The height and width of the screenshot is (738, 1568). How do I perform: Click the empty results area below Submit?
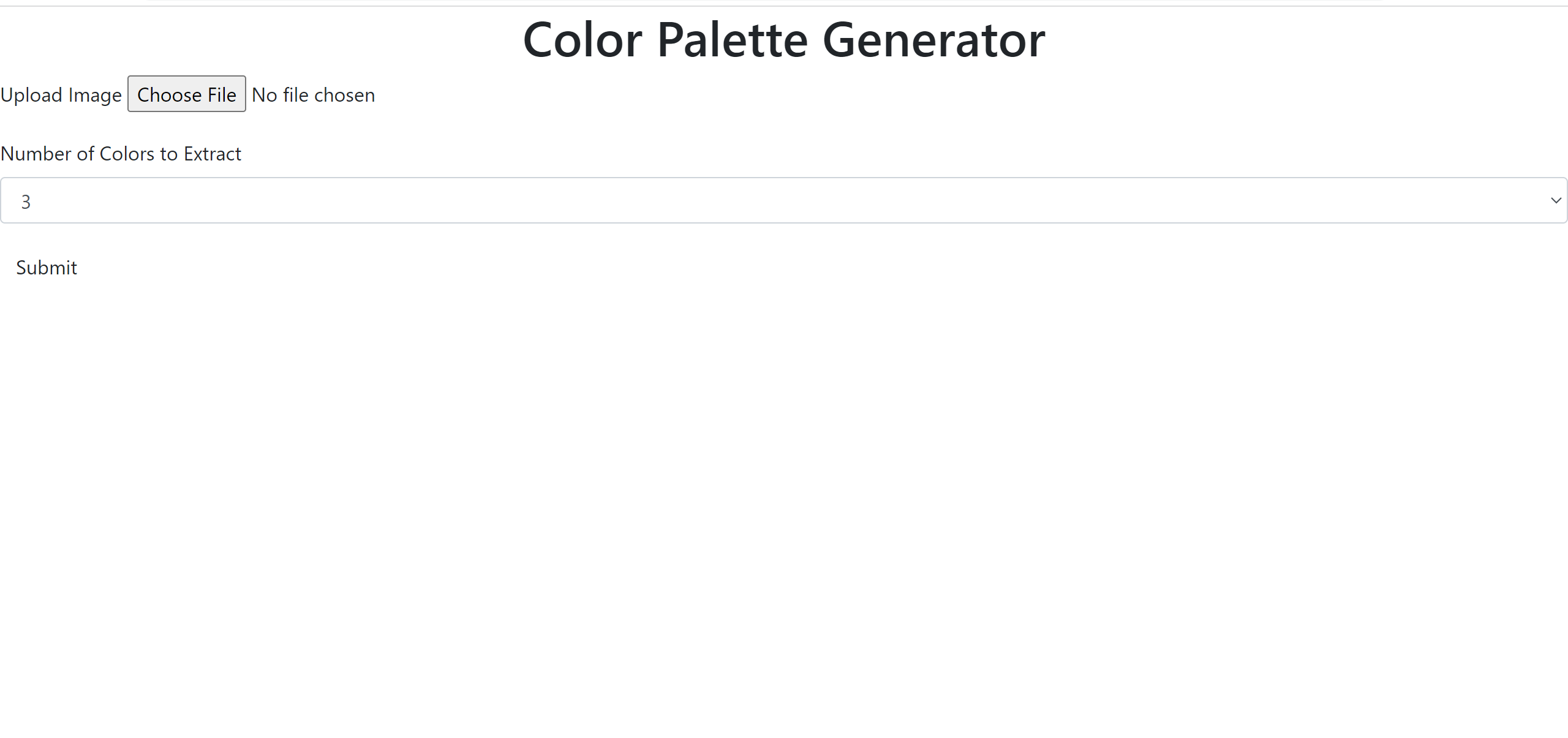(784, 490)
